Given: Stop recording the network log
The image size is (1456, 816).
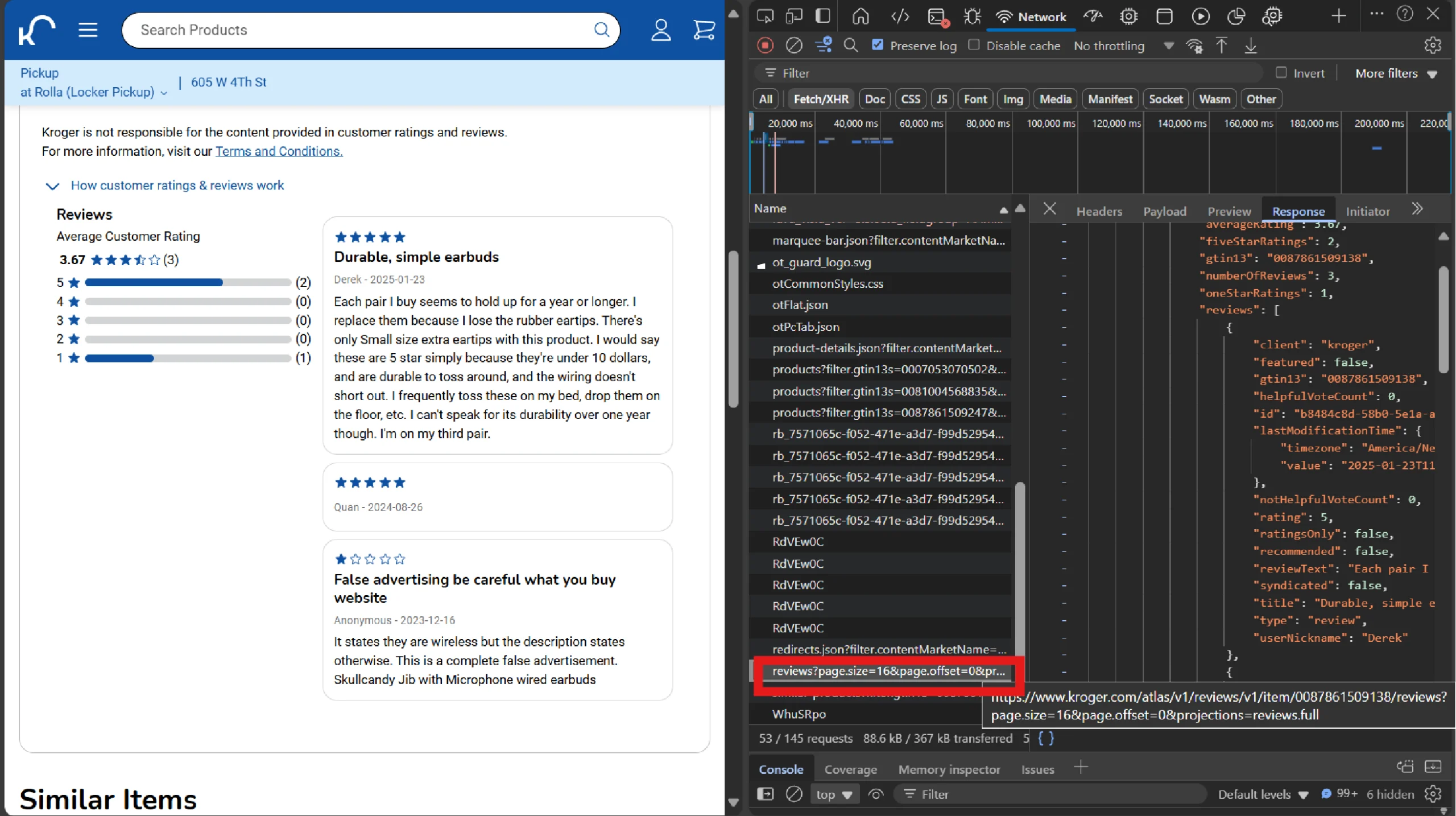Looking at the screenshot, I should coord(765,45).
